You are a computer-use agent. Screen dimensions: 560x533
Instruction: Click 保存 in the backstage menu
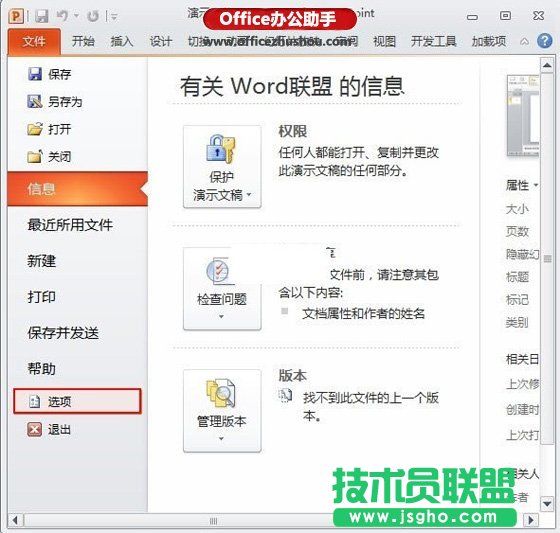(x=49, y=74)
